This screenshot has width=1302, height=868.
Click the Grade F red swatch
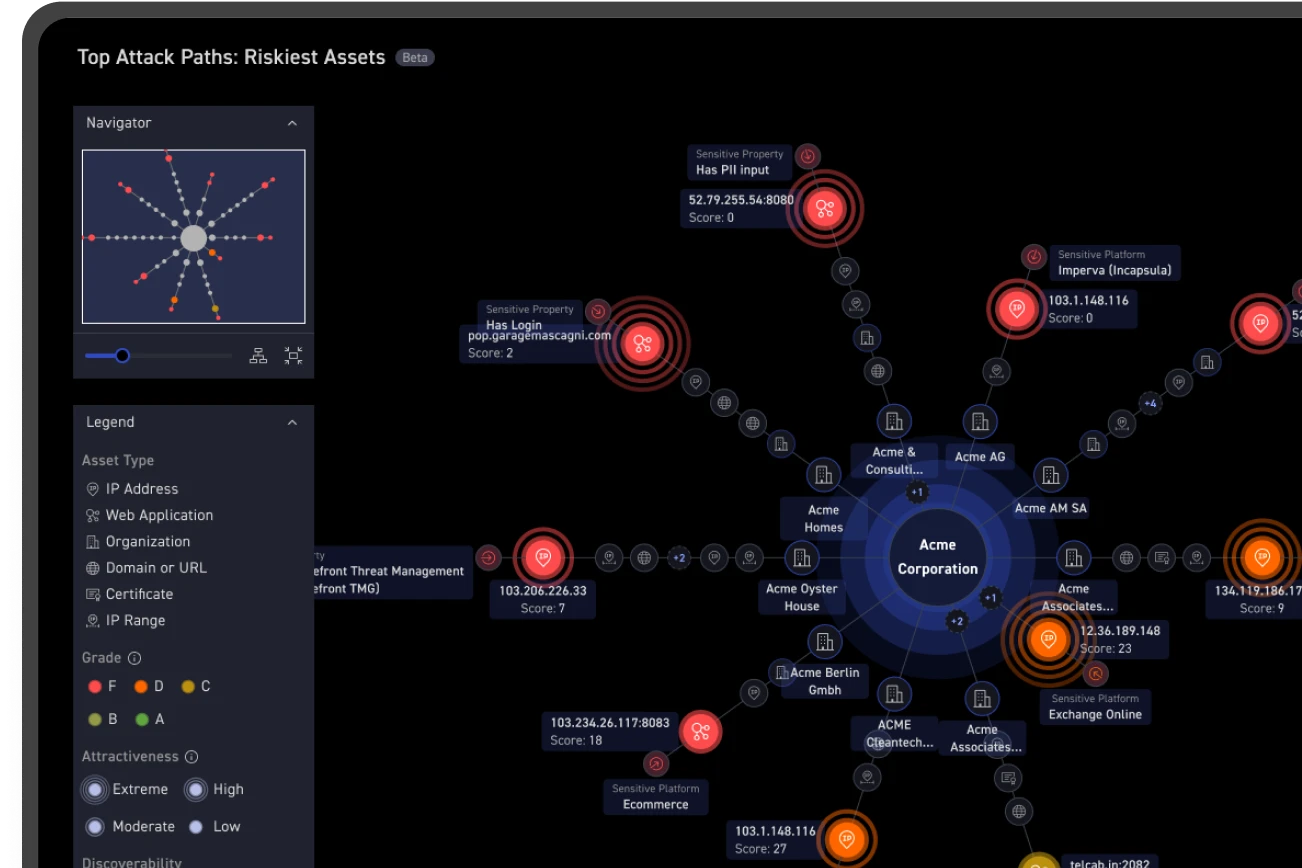coord(95,687)
